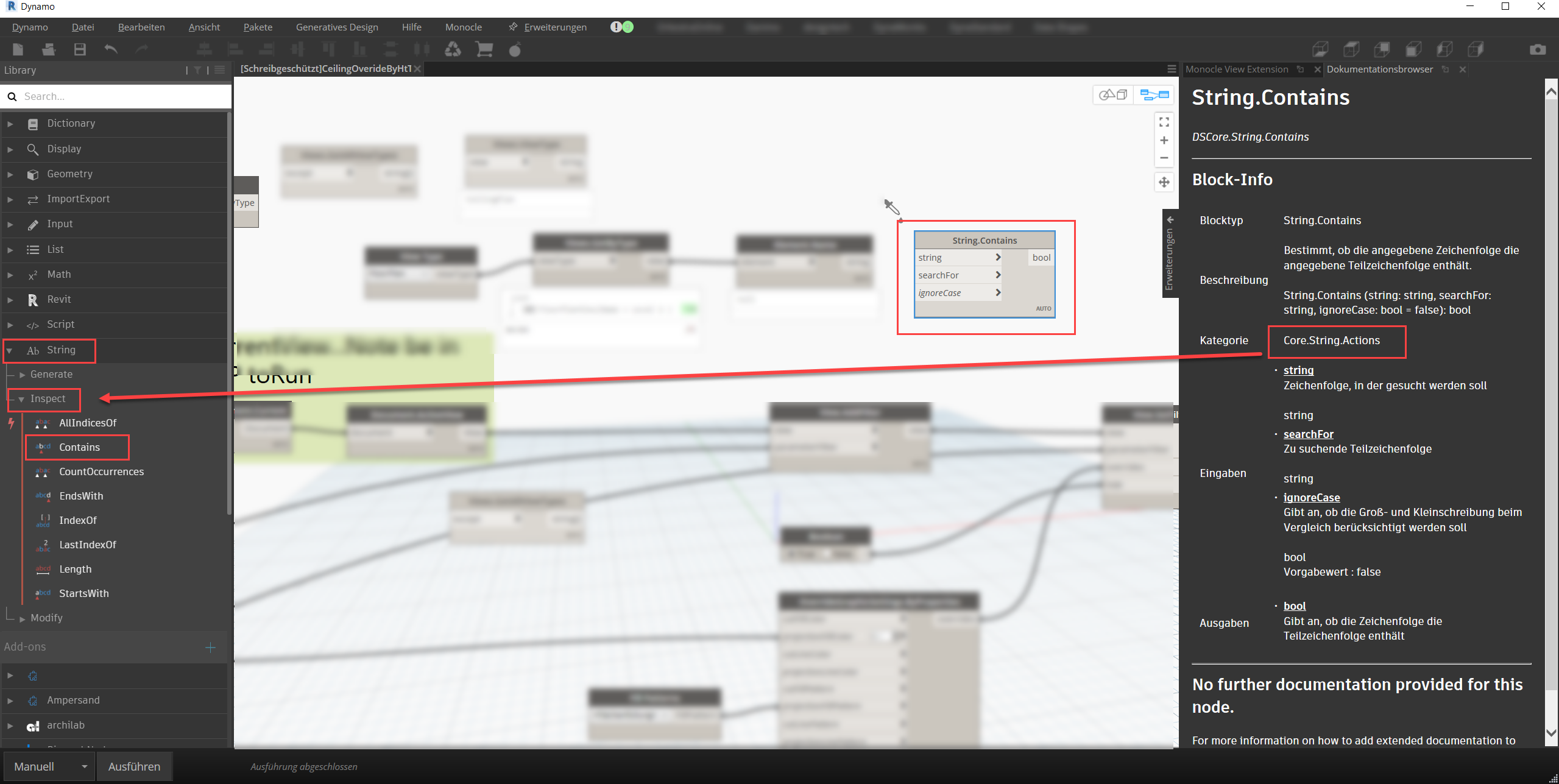1559x784 pixels.
Task: Click the recycle cleanup icon in toolbar
Action: tap(453, 49)
